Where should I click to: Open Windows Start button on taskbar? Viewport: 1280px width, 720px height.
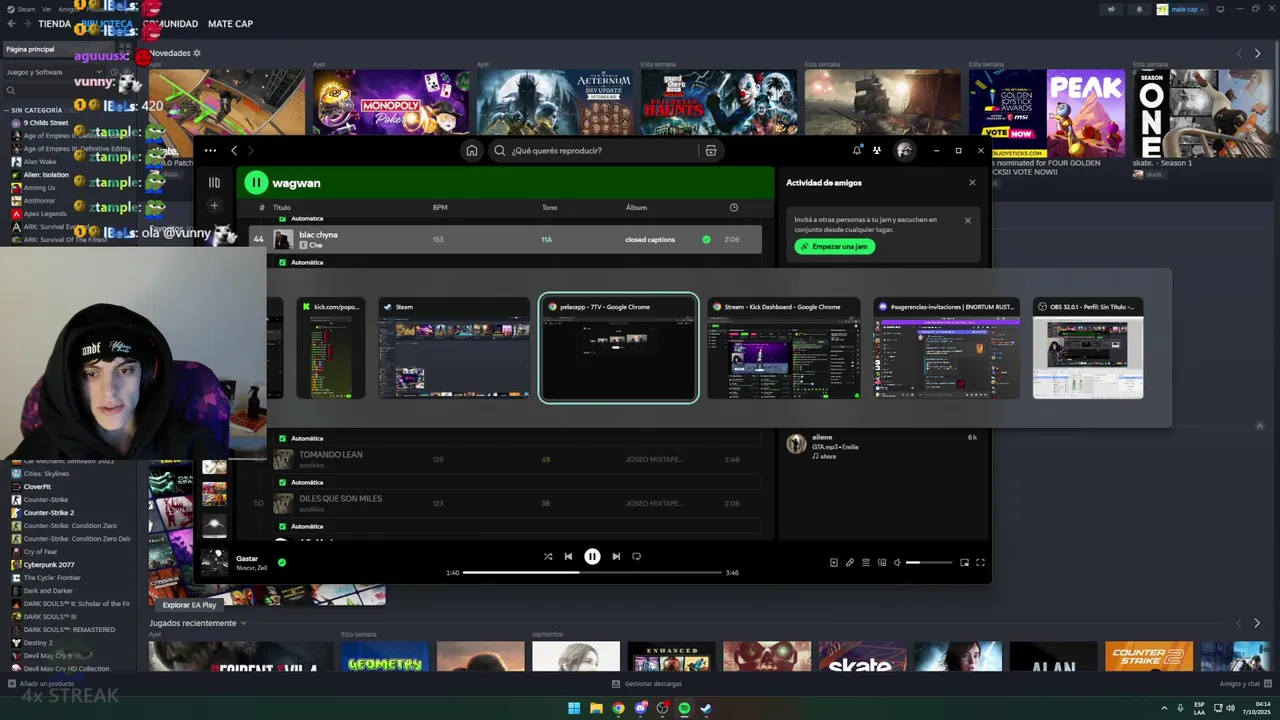(x=574, y=709)
